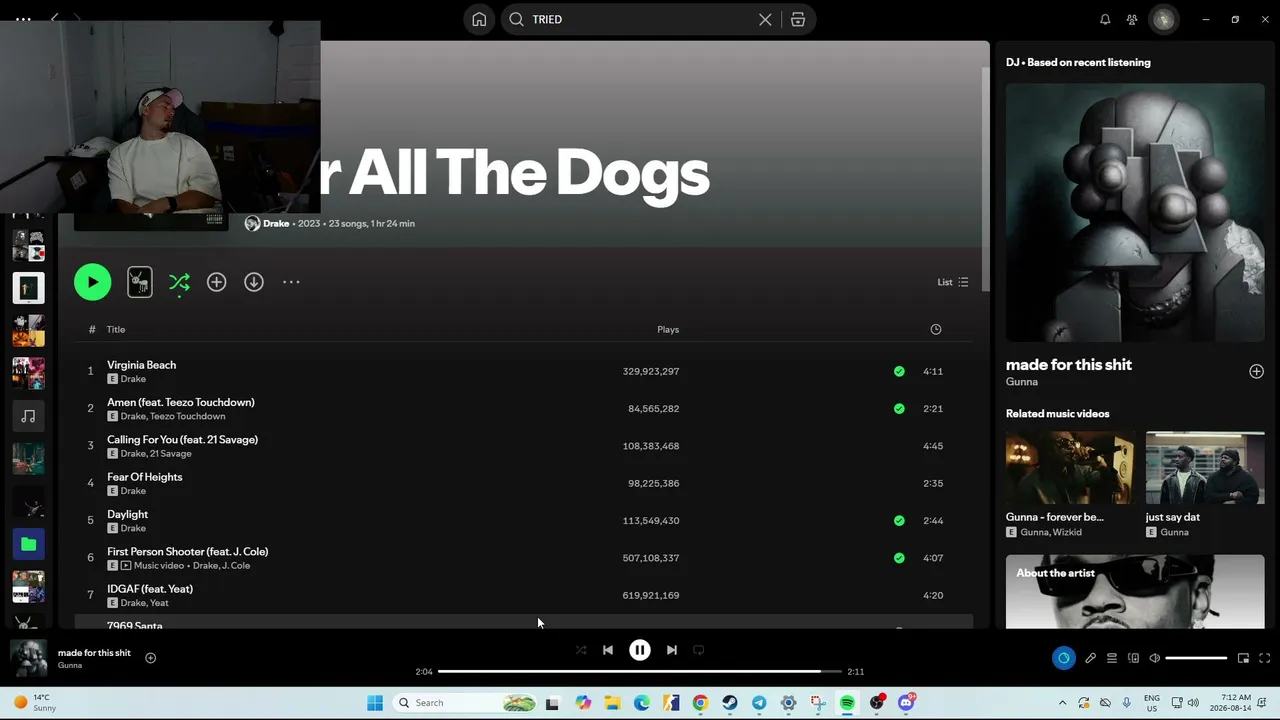The width and height of the screenshot is (1280, 720).
Task: Open Teezo Touchdown artist link
Action: coord(187,416)
